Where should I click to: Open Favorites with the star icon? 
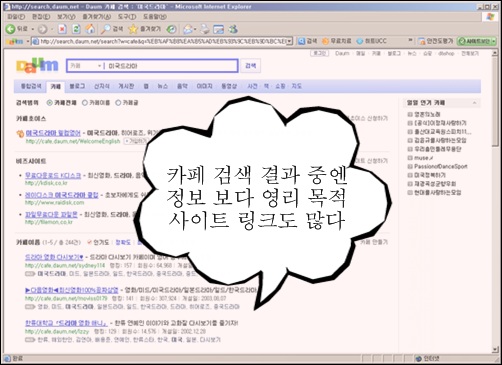point(133,29)
